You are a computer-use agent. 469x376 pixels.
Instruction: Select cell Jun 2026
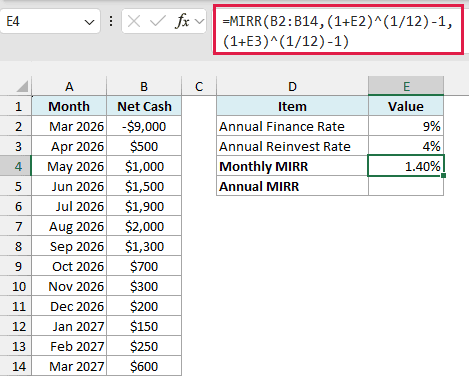tap(69, 186)
